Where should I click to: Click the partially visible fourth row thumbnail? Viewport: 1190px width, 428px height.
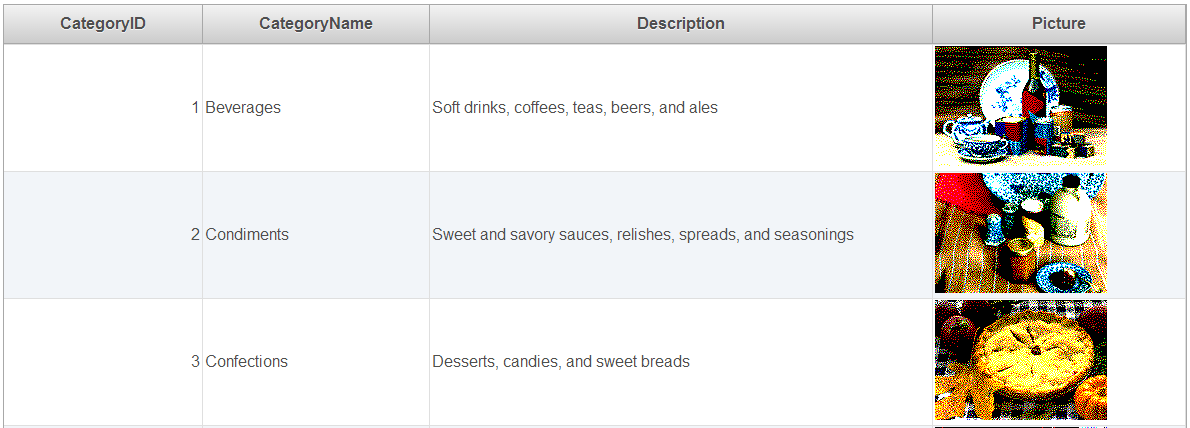click(x=1021, y=427)
